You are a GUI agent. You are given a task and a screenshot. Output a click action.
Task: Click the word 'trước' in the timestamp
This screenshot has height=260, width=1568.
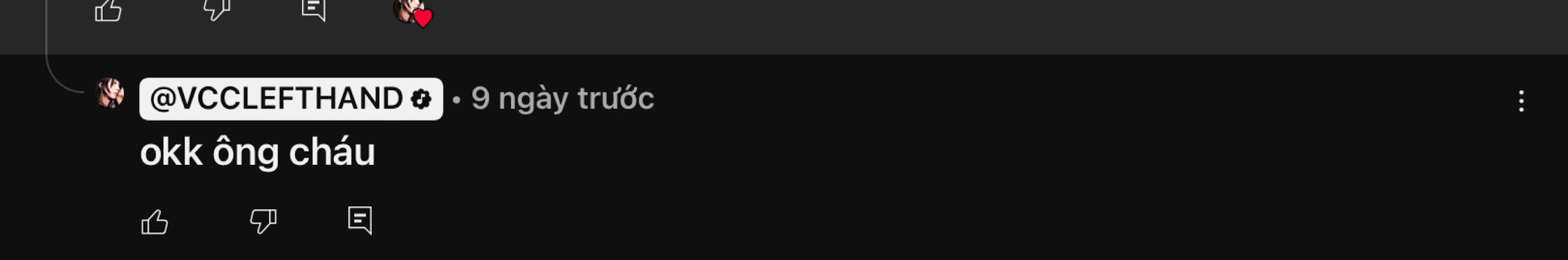point(616,99)
